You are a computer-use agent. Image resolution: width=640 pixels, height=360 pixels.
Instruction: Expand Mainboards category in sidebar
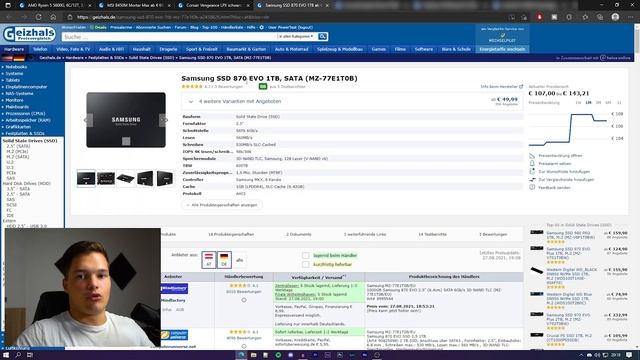click(17, 107)
